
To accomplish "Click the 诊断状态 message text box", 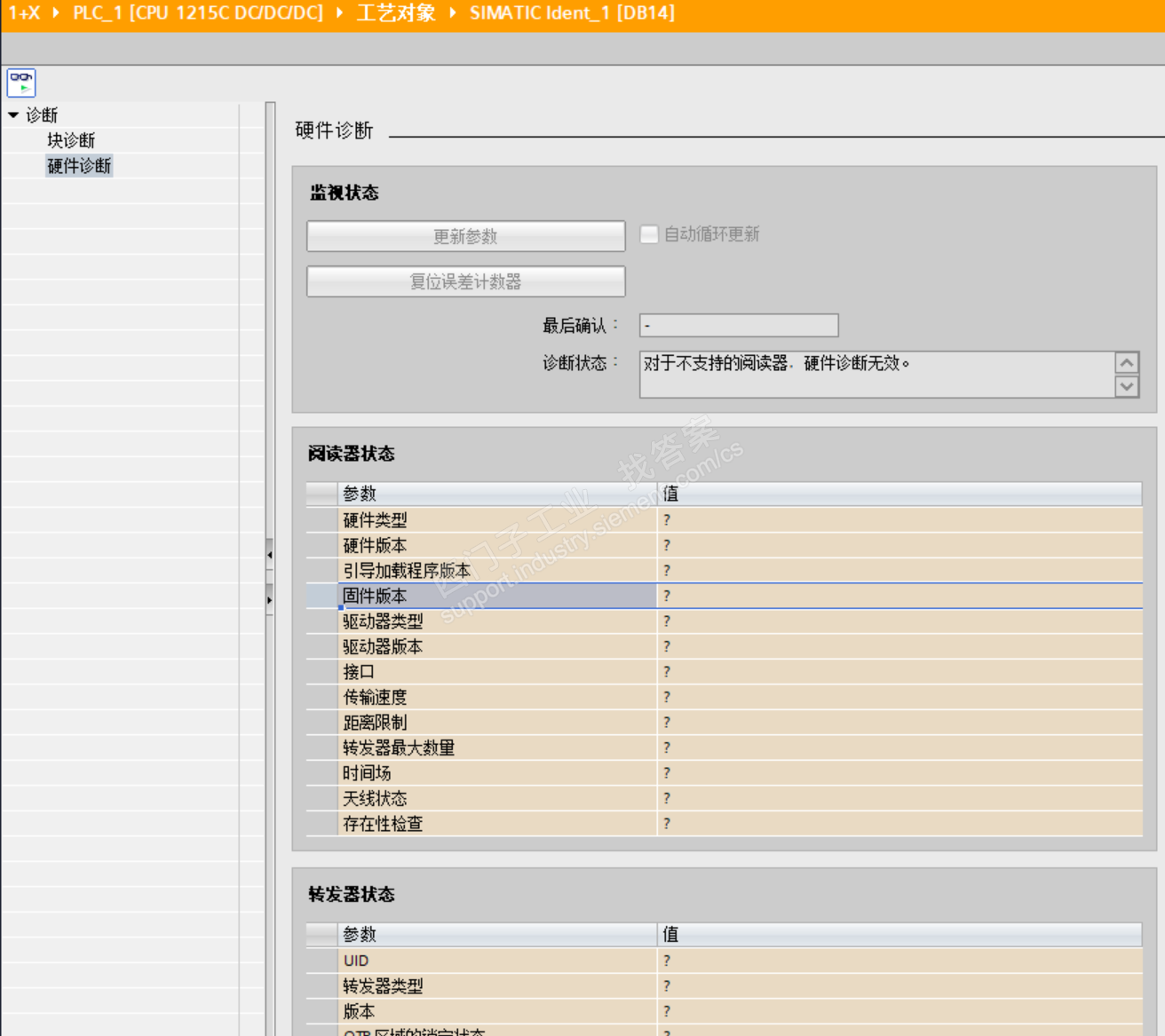I will coord(876,375).
